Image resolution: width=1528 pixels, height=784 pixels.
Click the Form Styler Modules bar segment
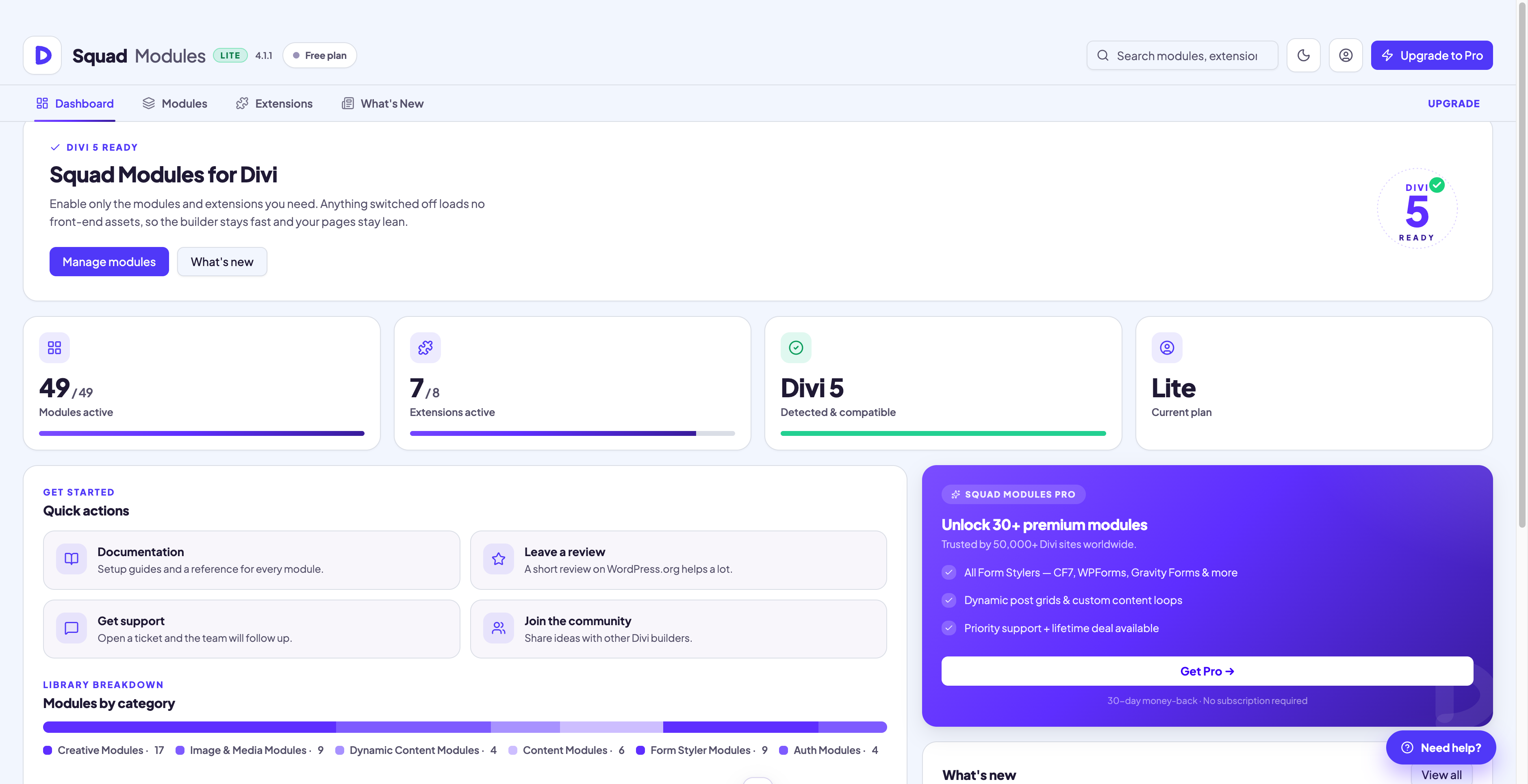[x=741, y=727]
